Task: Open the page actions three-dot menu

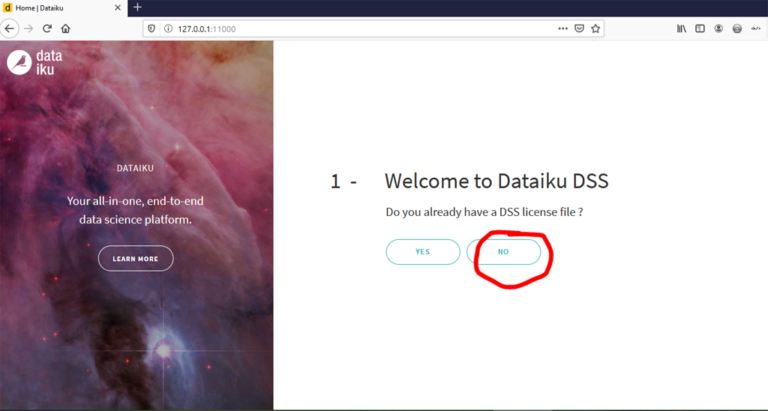Action: point(563,28)
